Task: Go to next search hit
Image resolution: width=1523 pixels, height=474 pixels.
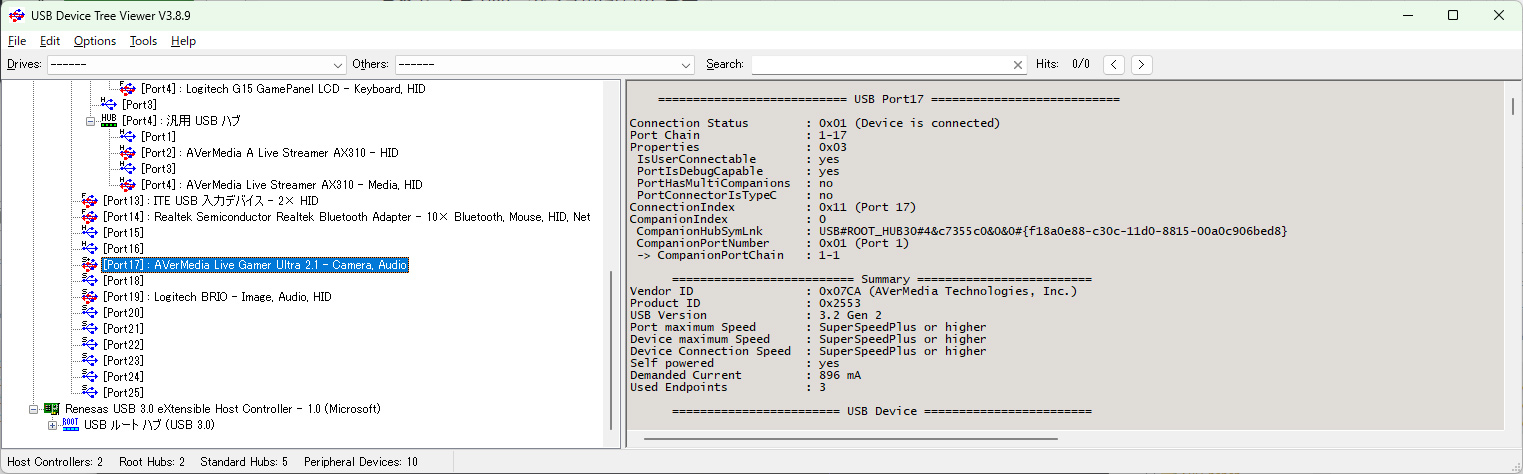Action: click(x=1141, y=64)
